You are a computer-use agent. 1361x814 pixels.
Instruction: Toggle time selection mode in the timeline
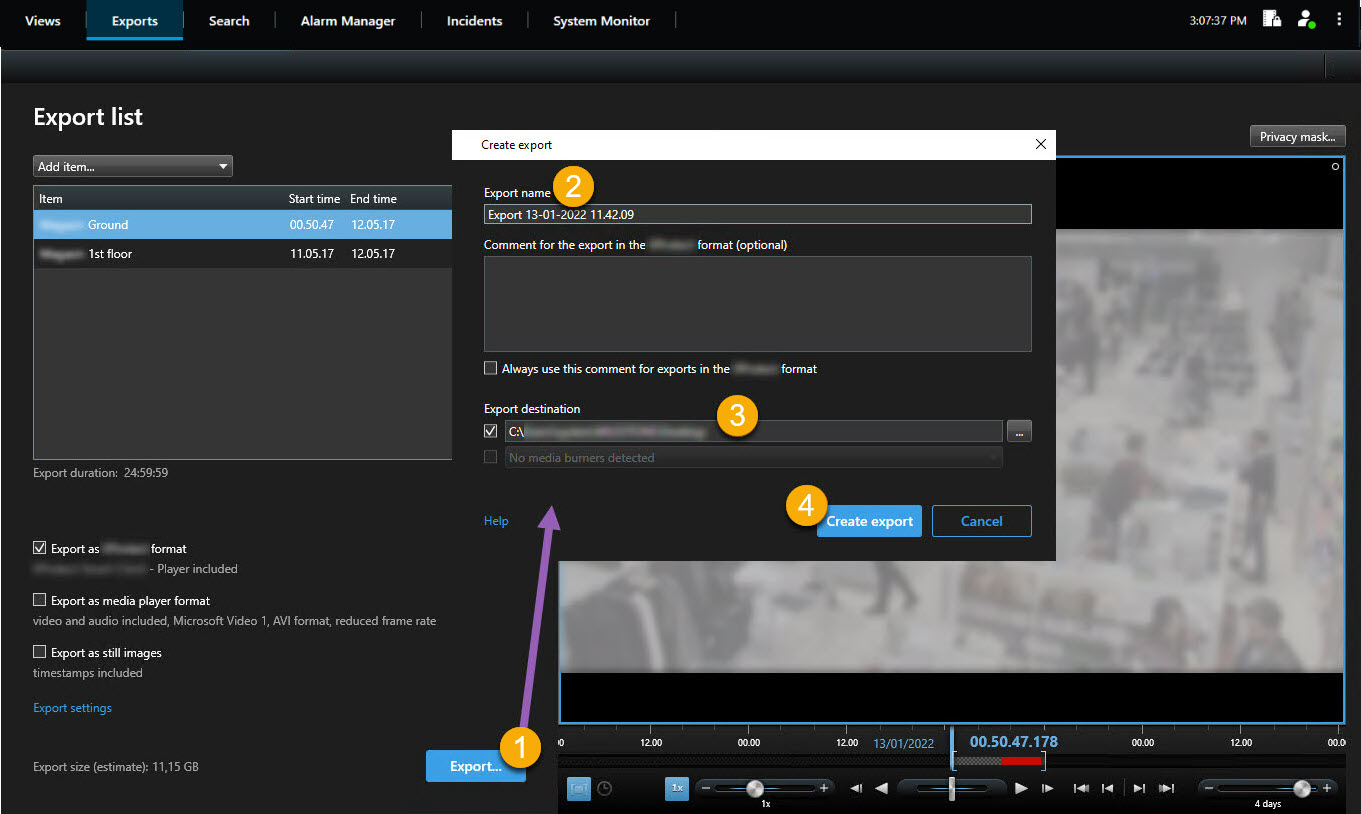579,788
